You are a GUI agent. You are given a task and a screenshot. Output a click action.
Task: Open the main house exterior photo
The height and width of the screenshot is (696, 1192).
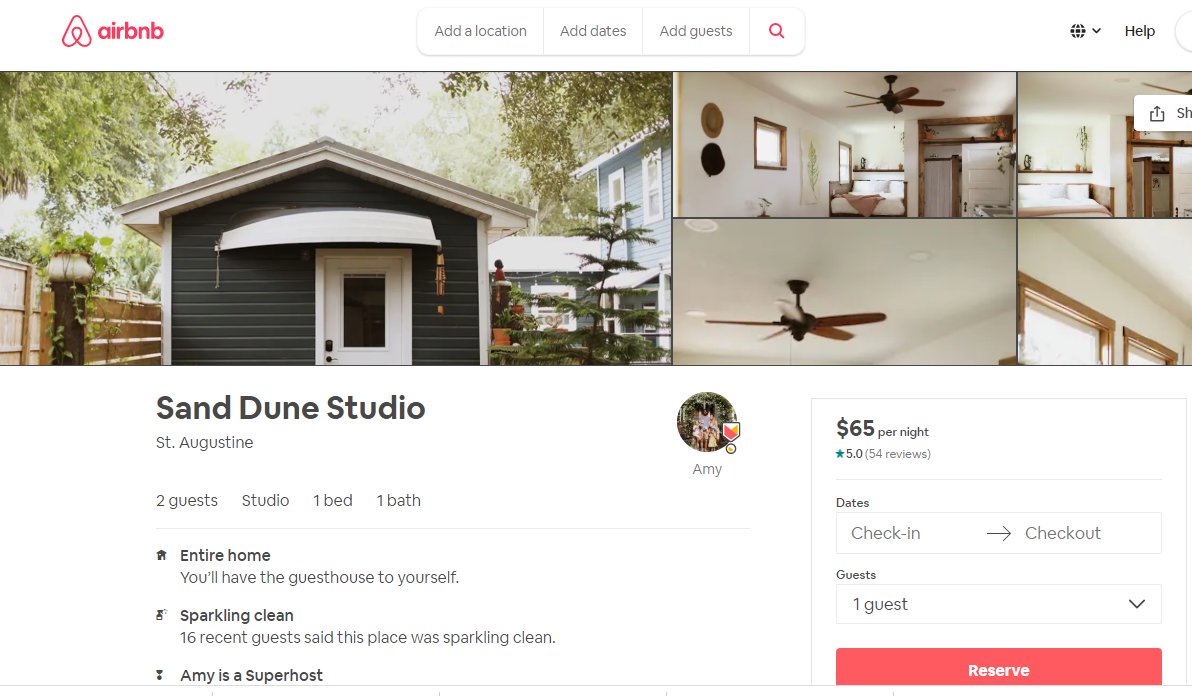point(336,219)
